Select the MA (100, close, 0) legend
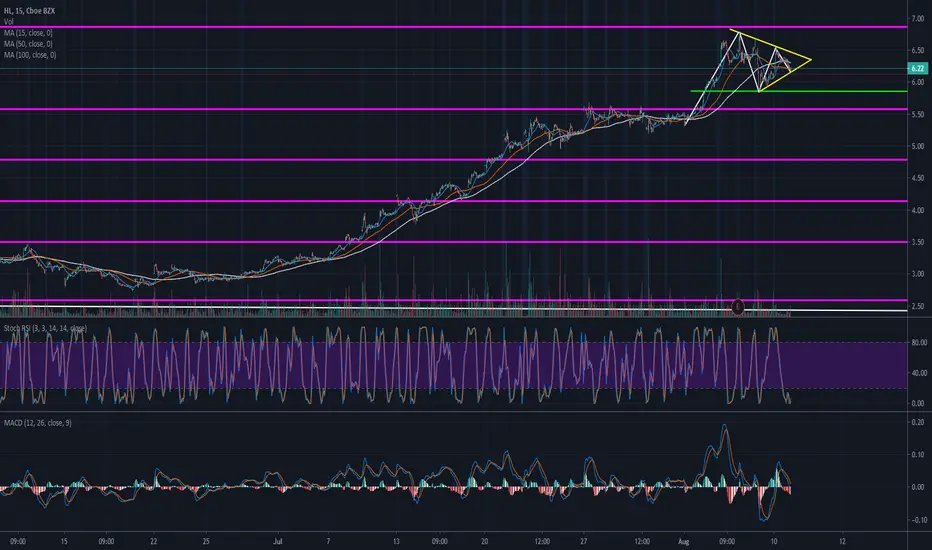Image resolution: width=932 pixels, height=550 pixels. click(30, 55)
